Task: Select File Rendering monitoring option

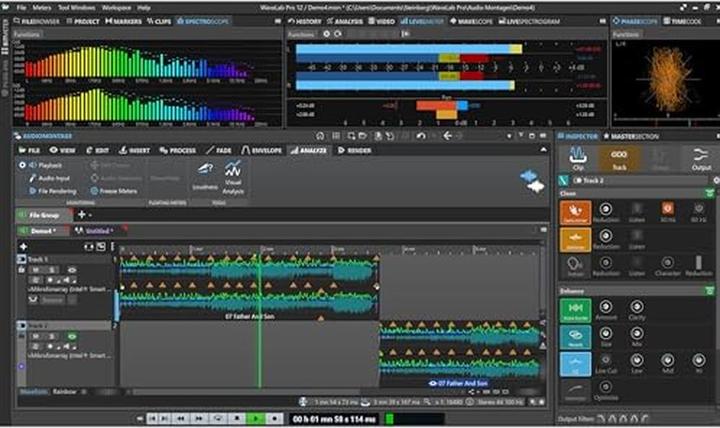Action: click(52, 191)
